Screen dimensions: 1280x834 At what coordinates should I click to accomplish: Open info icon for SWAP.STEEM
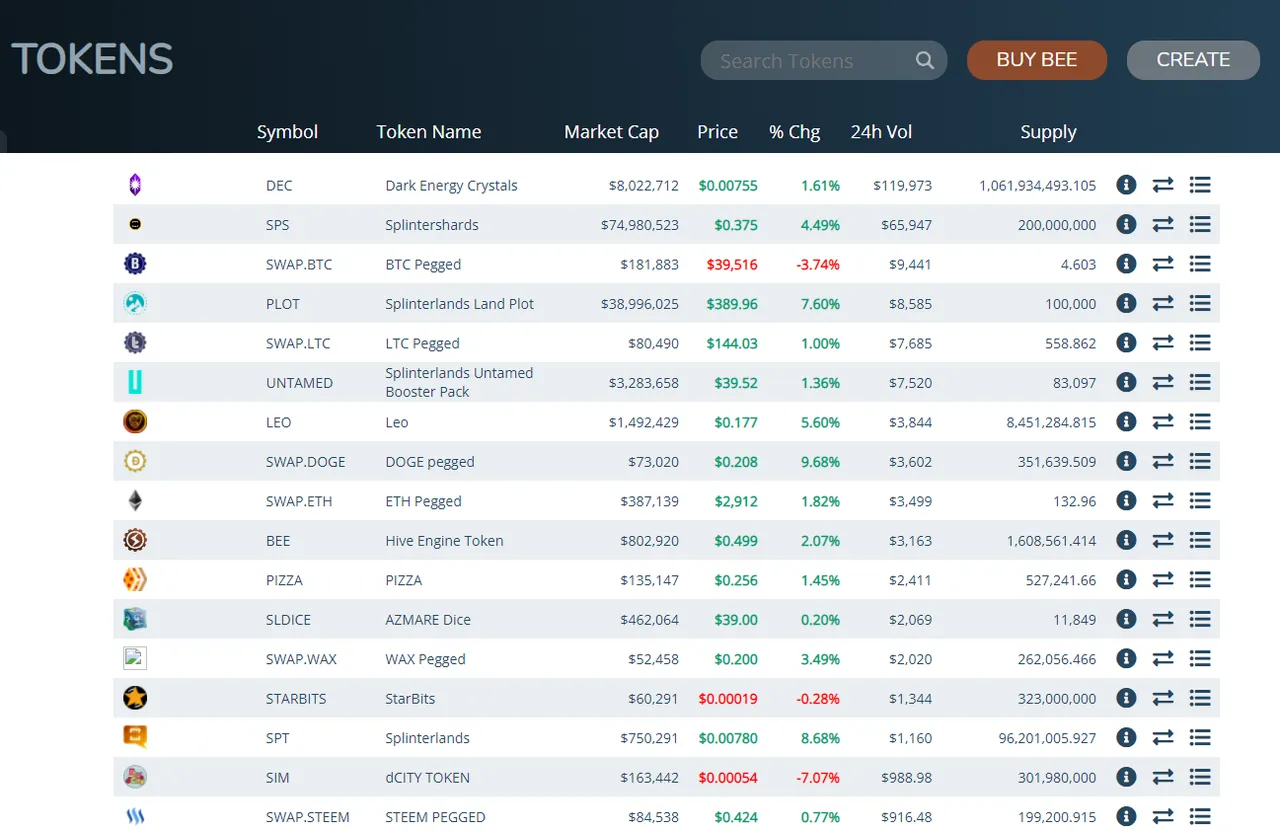point(1126,816)
